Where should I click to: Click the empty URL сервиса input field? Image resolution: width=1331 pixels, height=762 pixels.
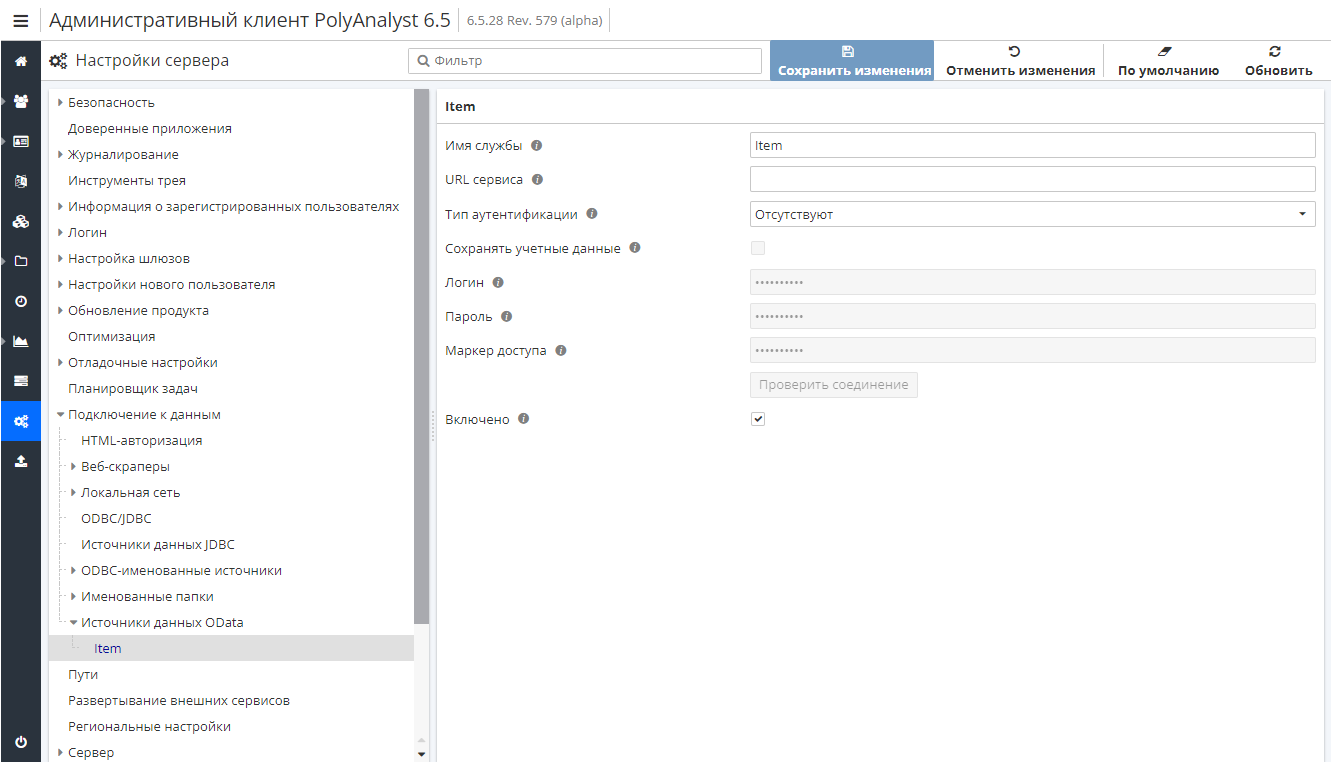click(1033, 179)
